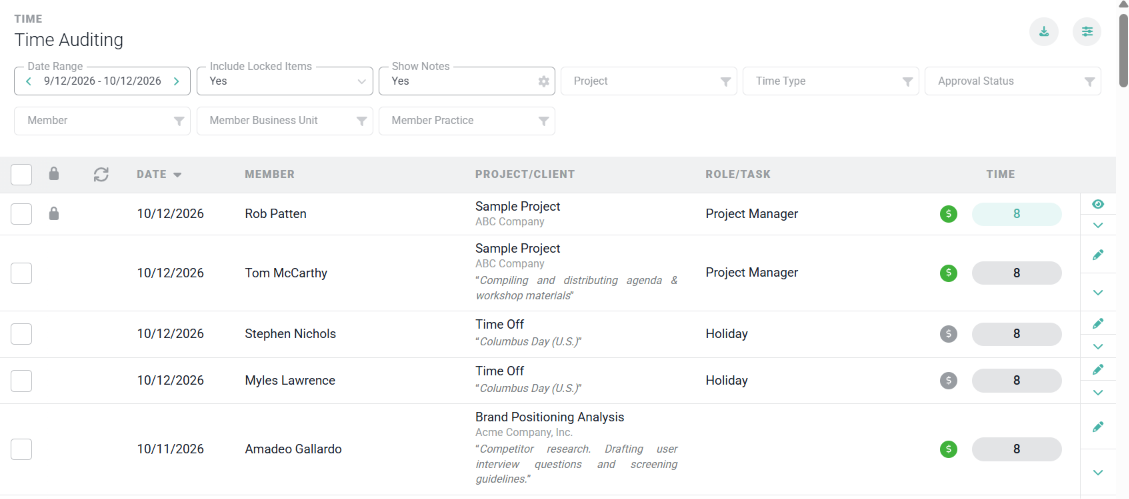This screenshot has width=1129, height=499.
Task: Click member name Stephen Nichols
Action: (290, 334)
